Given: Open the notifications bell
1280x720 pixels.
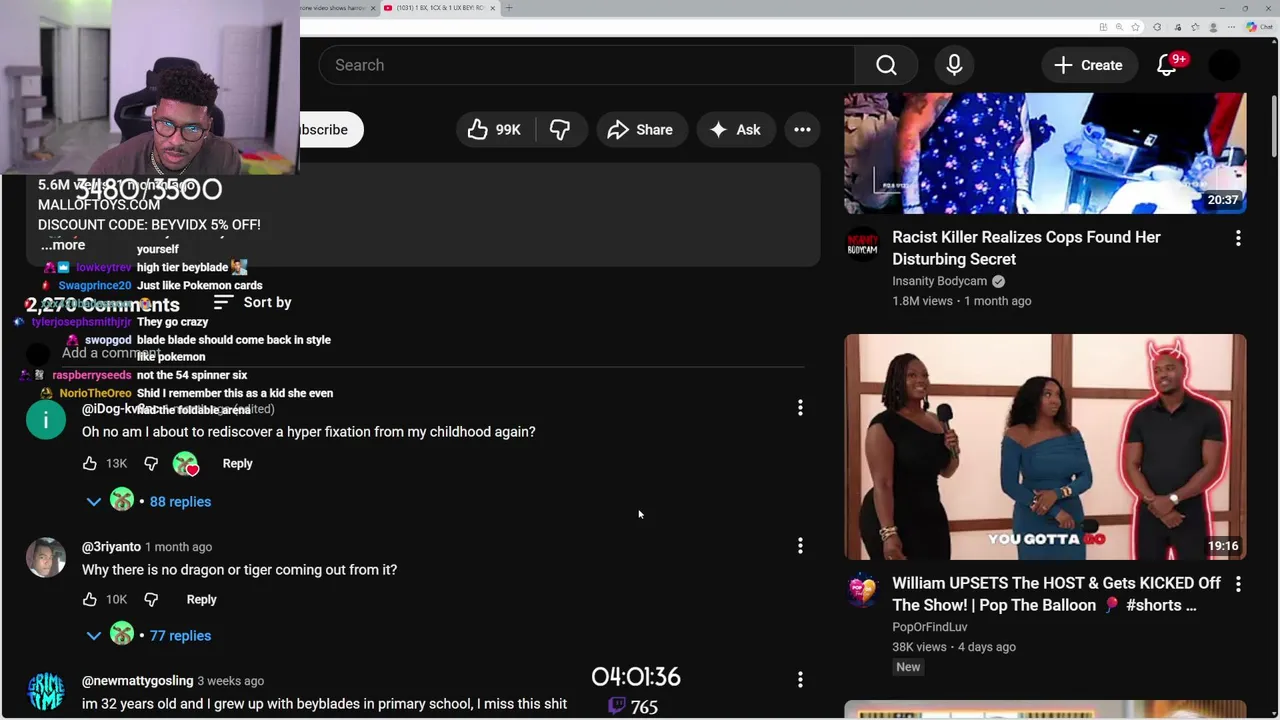Looking at the screenshot, I should click(1167, 65).
